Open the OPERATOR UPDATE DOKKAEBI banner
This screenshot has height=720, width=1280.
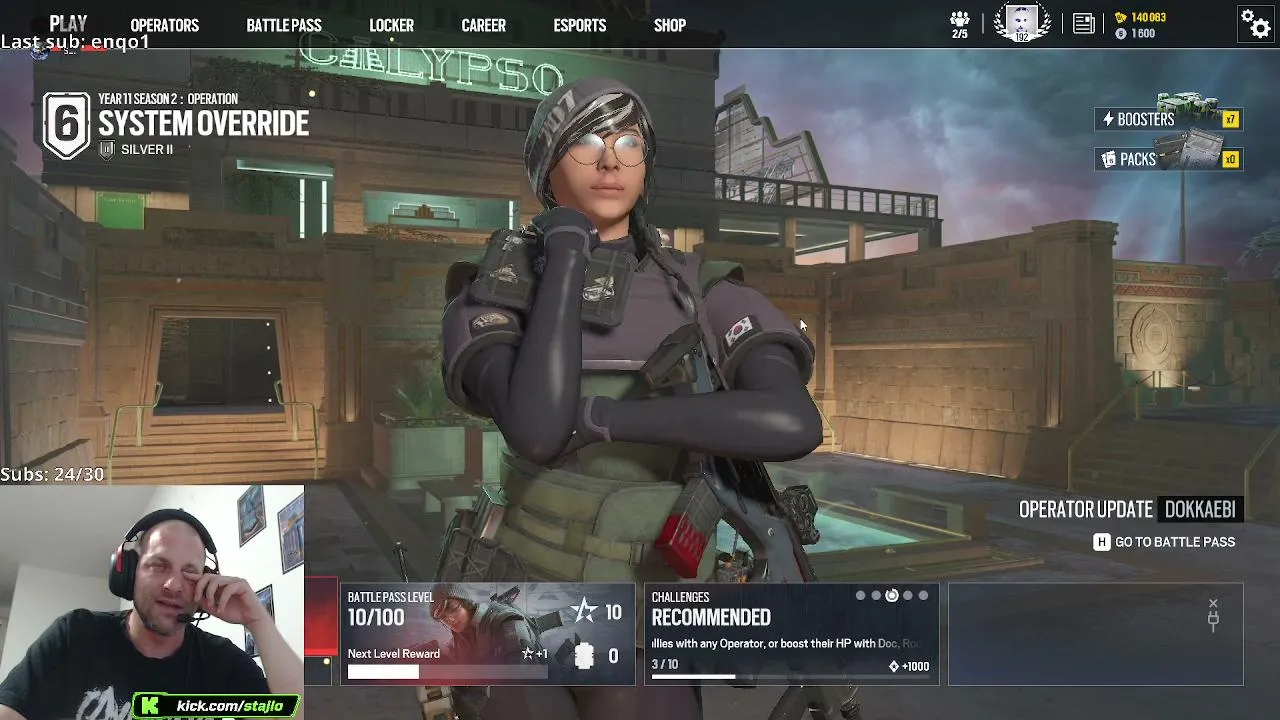[x=1130, y=510]
